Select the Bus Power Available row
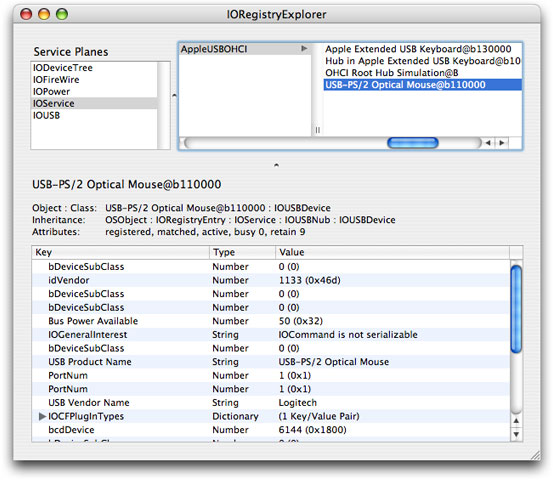This screenshot has height=482, width=553. point(271,321)
